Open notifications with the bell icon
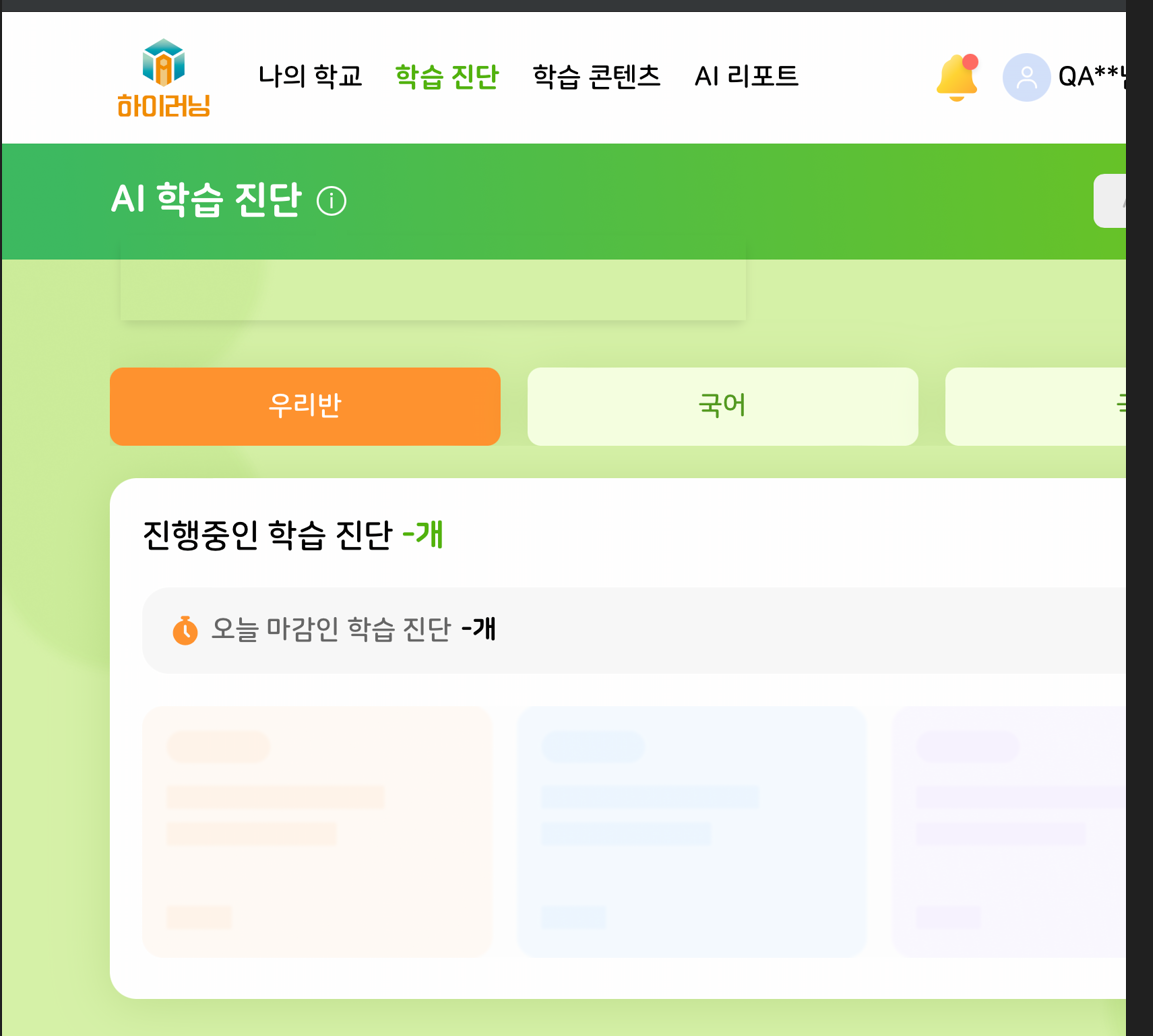The image size is (1153, 1036). (x=956, y=77)
